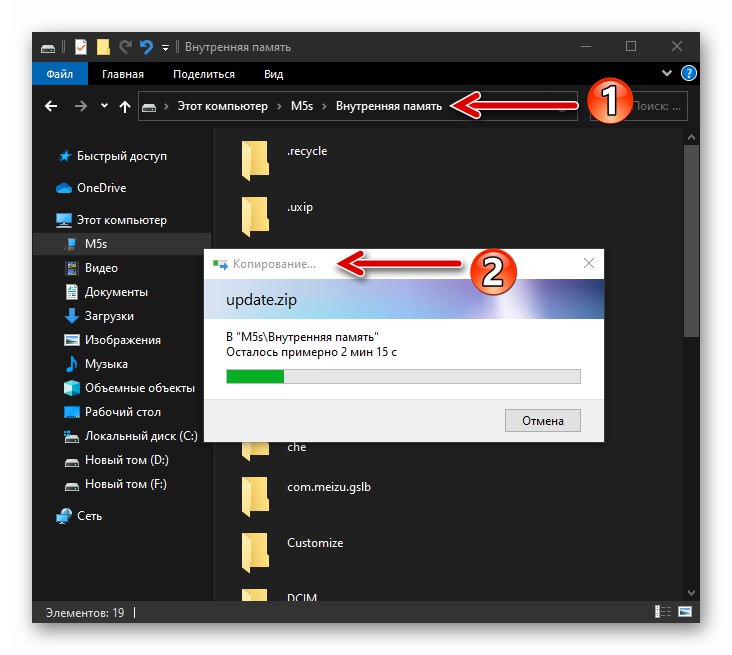Viewport: 732px width, 655px height.
Task: Click the green copy progress bar
Action: point(403,376)
